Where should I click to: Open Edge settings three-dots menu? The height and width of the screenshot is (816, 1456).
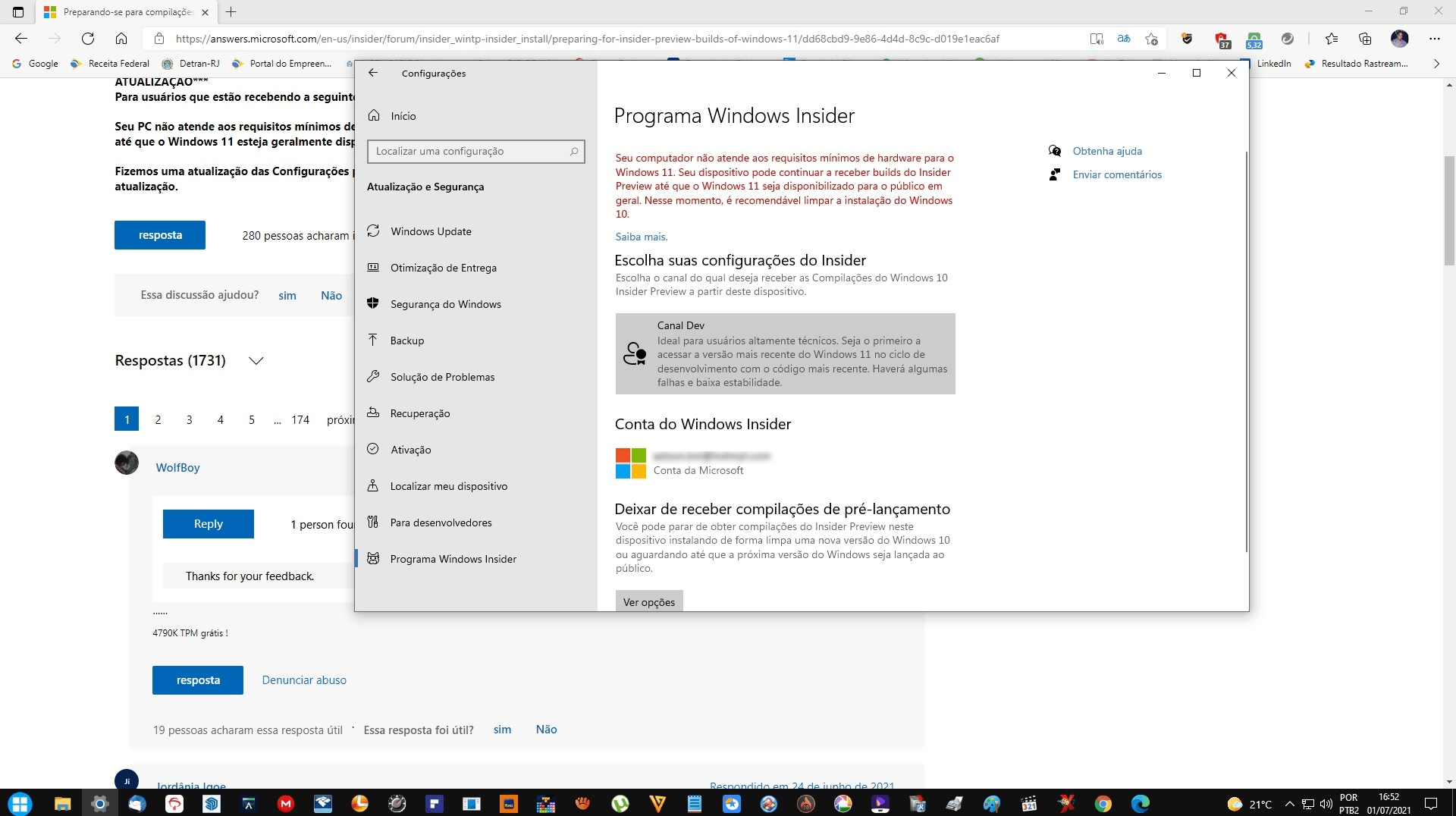click(1433, 39)
